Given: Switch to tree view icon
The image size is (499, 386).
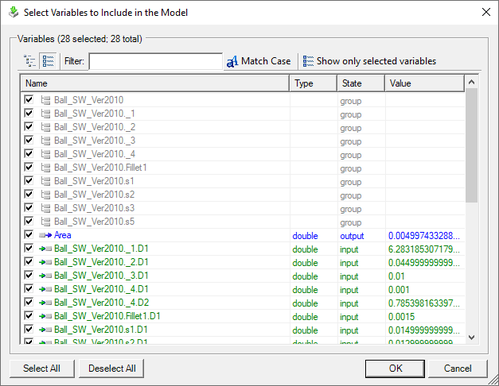Looking at the screenshot, I should click(x=30, y=61).
